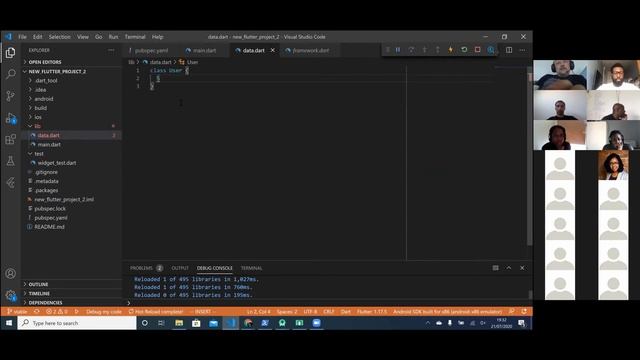The image size is (640, 360).
Task: Expand the TIMELINE section
Action: 71,293
